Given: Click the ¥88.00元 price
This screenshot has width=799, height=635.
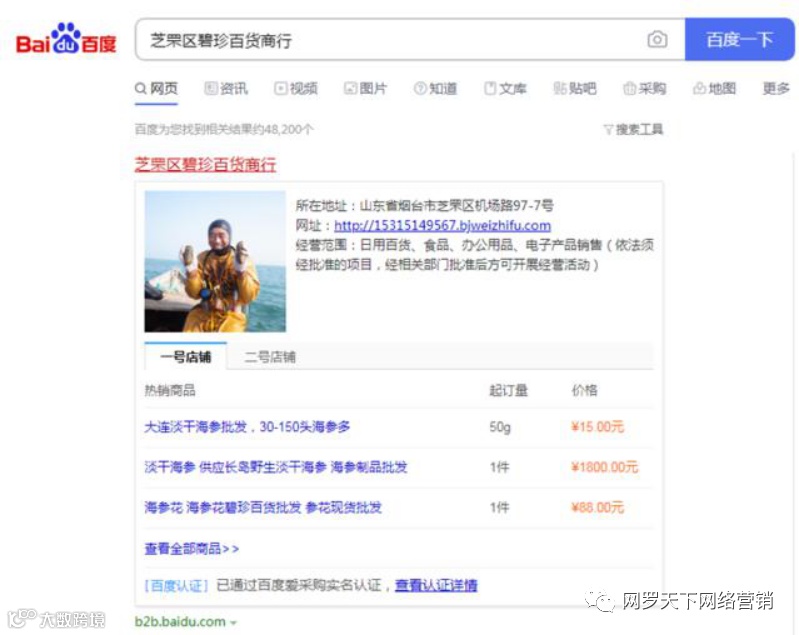Looking at the screenshot, I should coord(597,508).
